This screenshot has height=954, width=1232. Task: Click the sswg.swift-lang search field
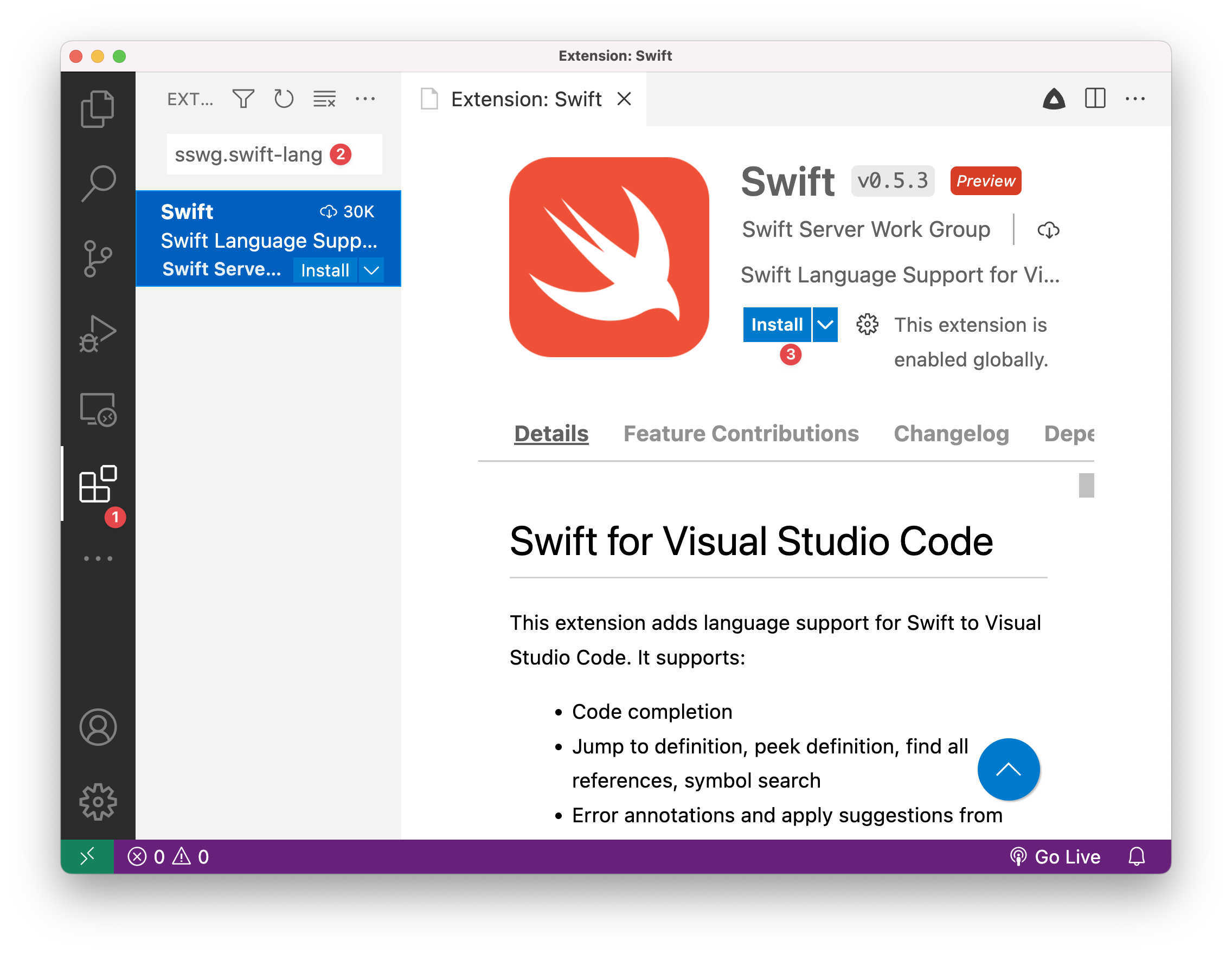pos(248,154)
